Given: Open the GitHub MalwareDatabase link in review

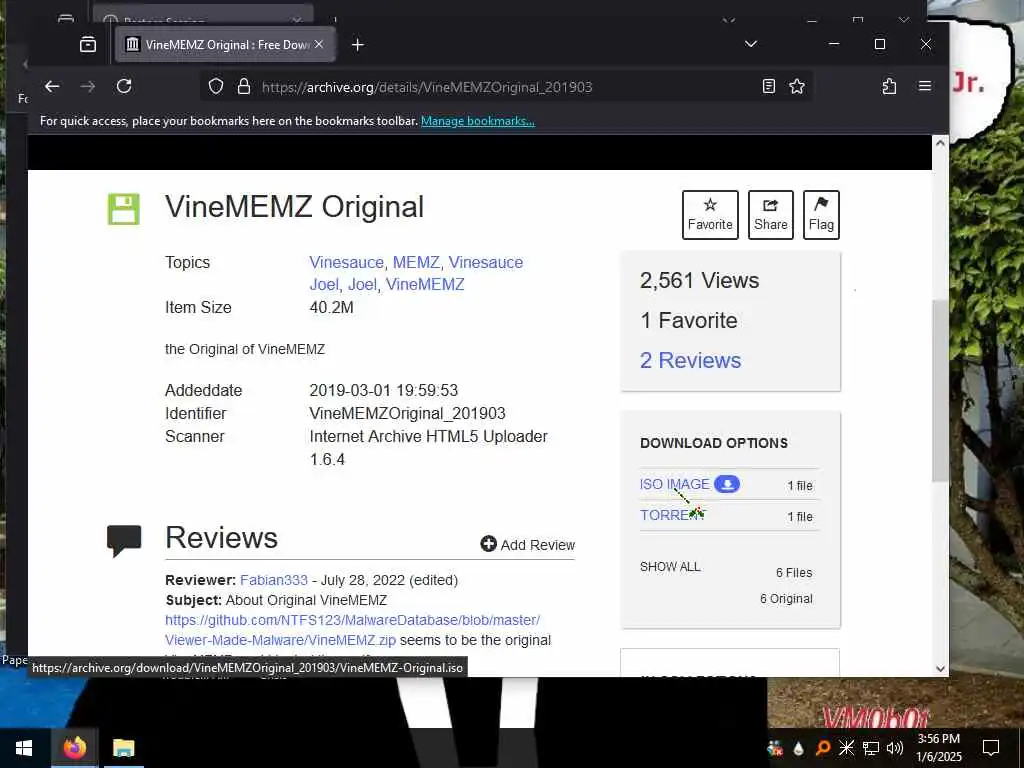Looking at the screenshot, I should coord(353,630).
